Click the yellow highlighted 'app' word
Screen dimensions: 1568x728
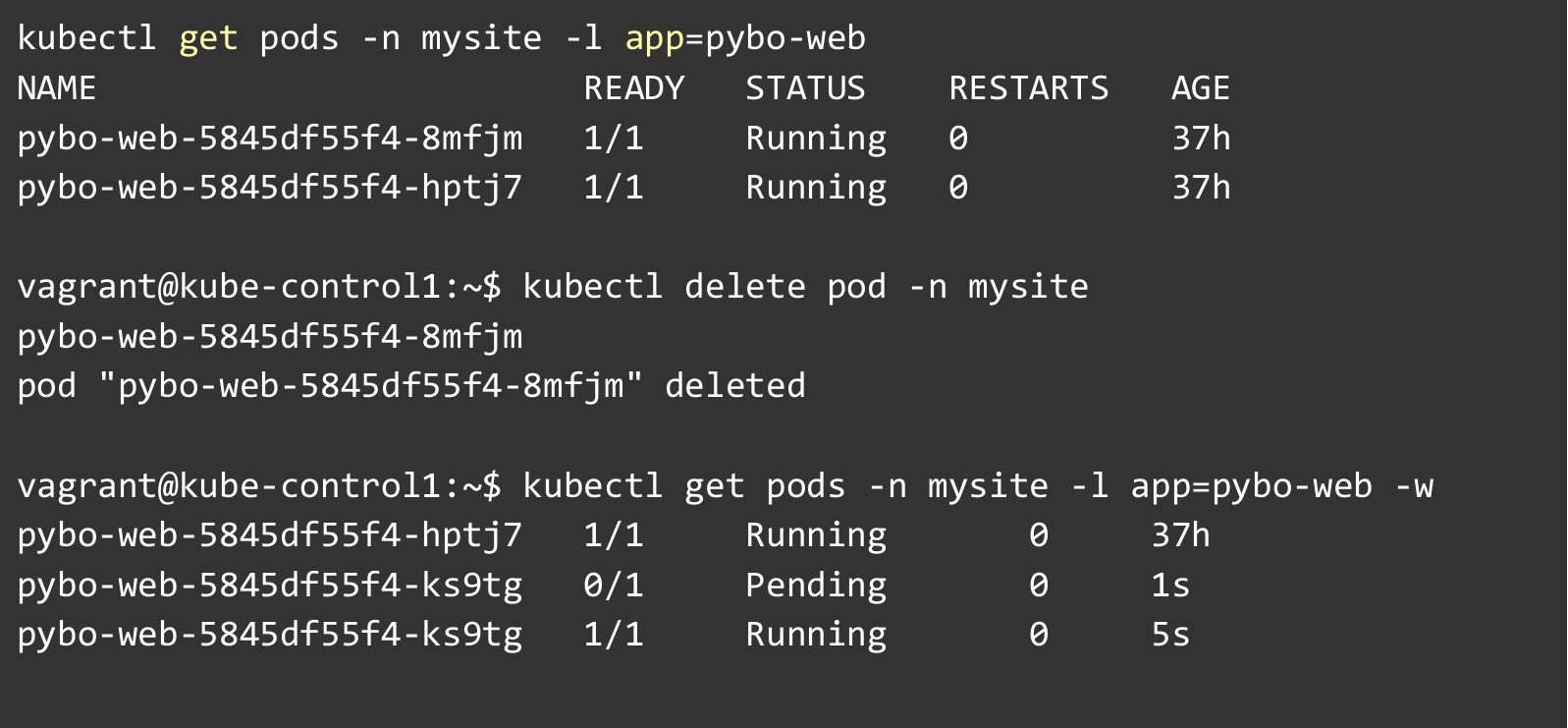tap(654, 38)
